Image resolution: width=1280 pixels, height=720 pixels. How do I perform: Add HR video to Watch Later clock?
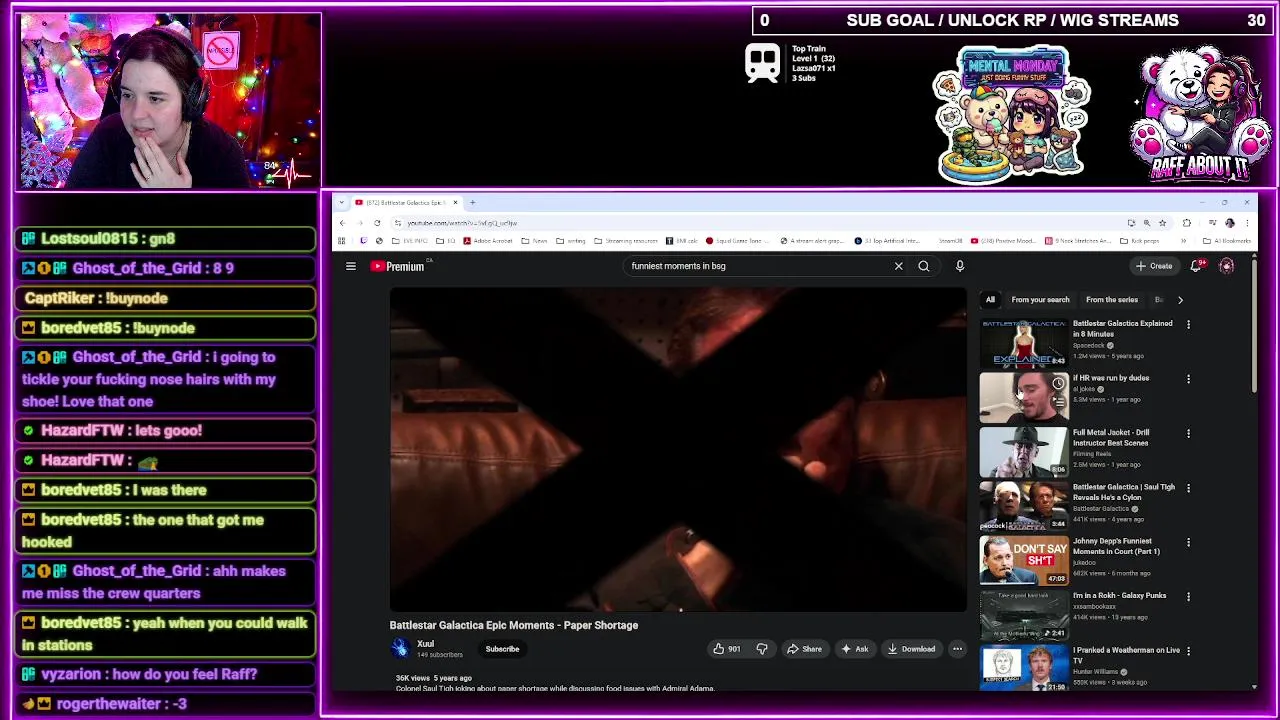1058,383
